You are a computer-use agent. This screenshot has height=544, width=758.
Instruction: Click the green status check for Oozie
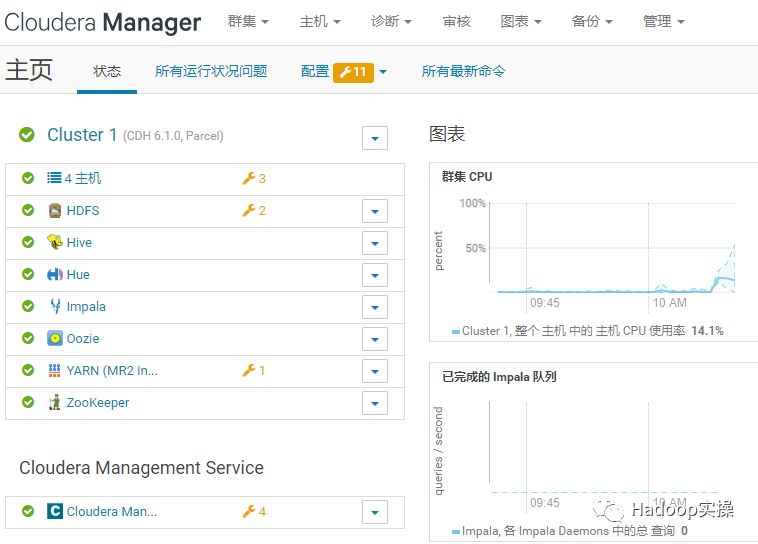pos(28,338)
